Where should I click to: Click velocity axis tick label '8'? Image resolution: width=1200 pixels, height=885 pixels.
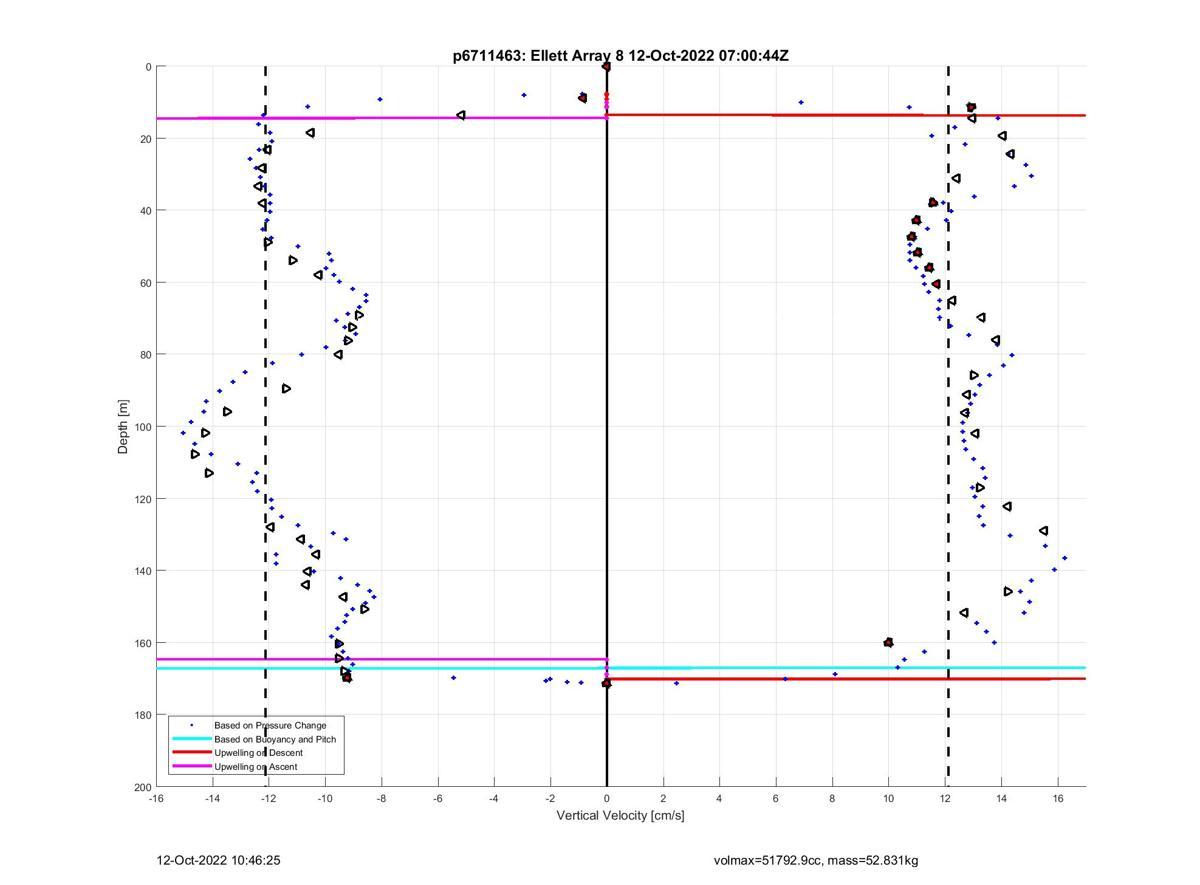point(832,799)
